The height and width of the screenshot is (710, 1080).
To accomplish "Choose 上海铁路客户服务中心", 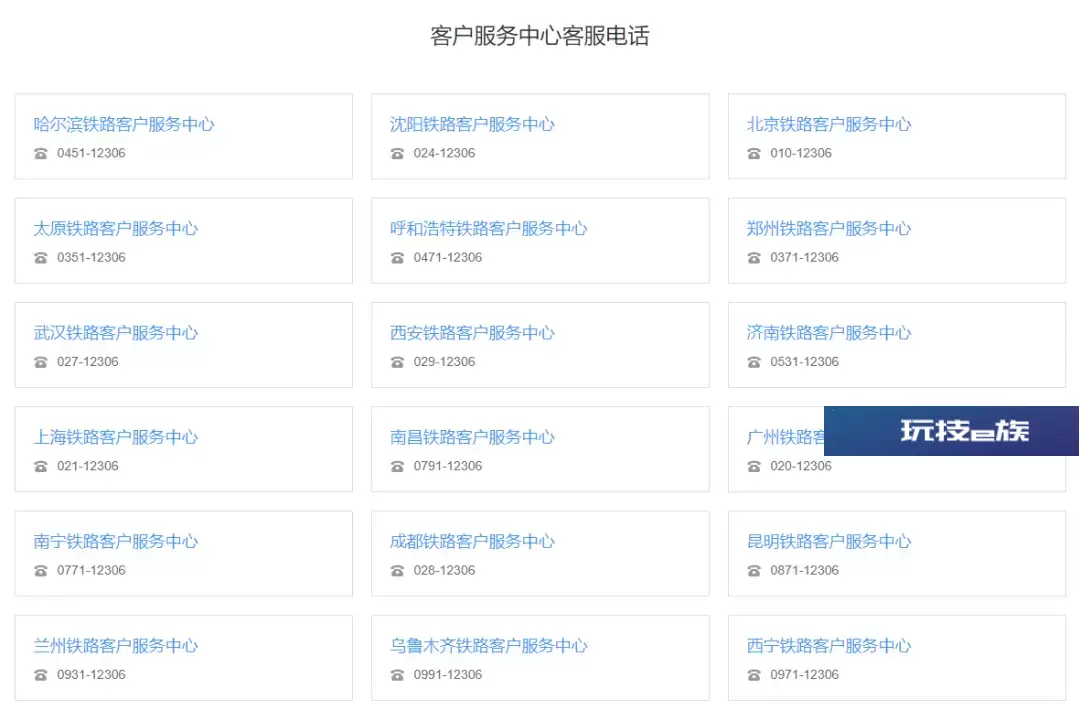I will tap(116, 437).
